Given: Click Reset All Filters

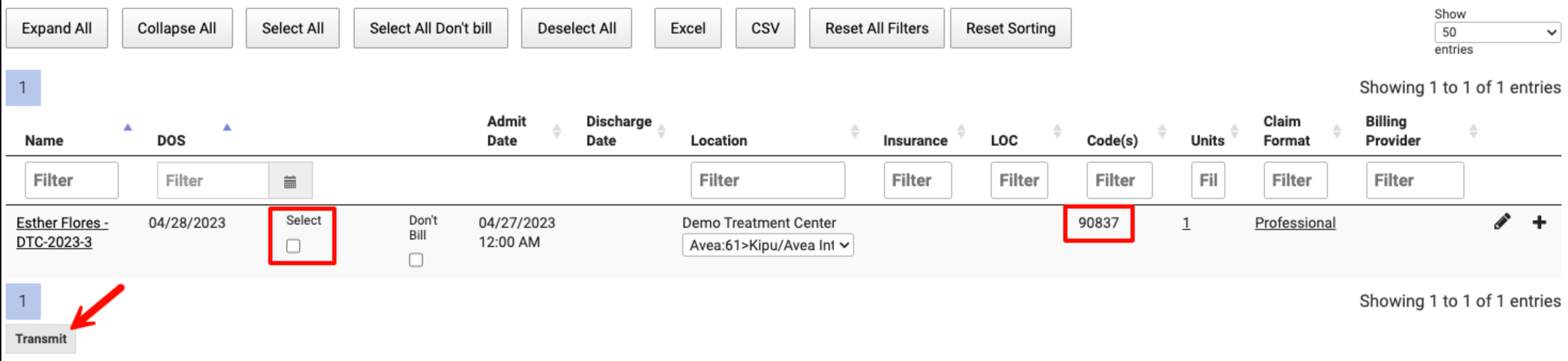Looking at the screenshot, I should [876, 28].
